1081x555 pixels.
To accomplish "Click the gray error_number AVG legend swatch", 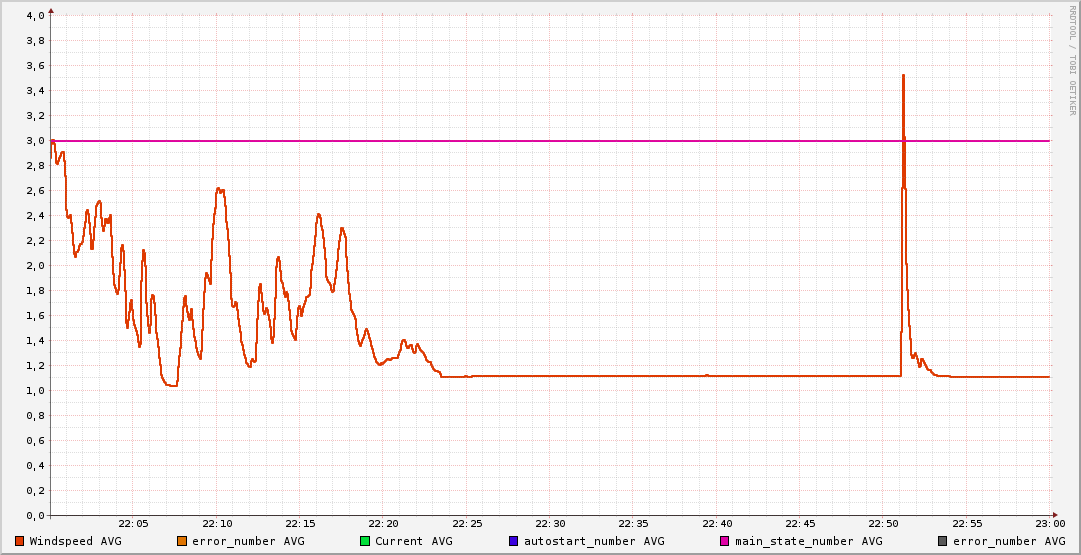I will pos(943,541).
